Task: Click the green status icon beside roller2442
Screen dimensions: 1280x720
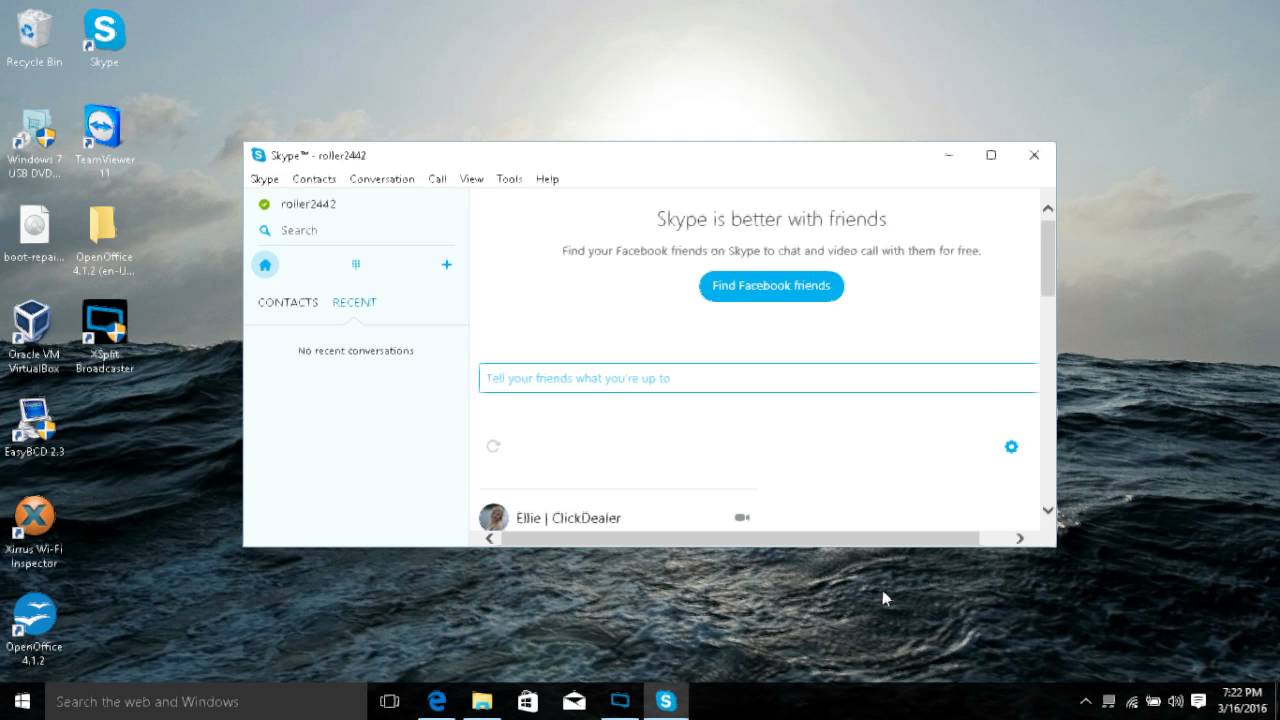Action: pyautogui.click(x=264, y=204)
